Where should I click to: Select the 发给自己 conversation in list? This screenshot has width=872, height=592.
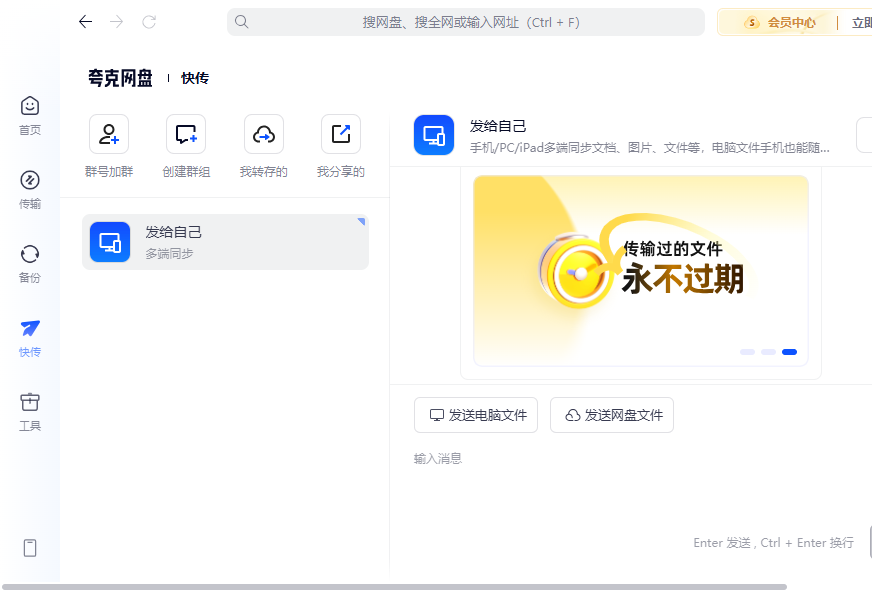point(225,242)
